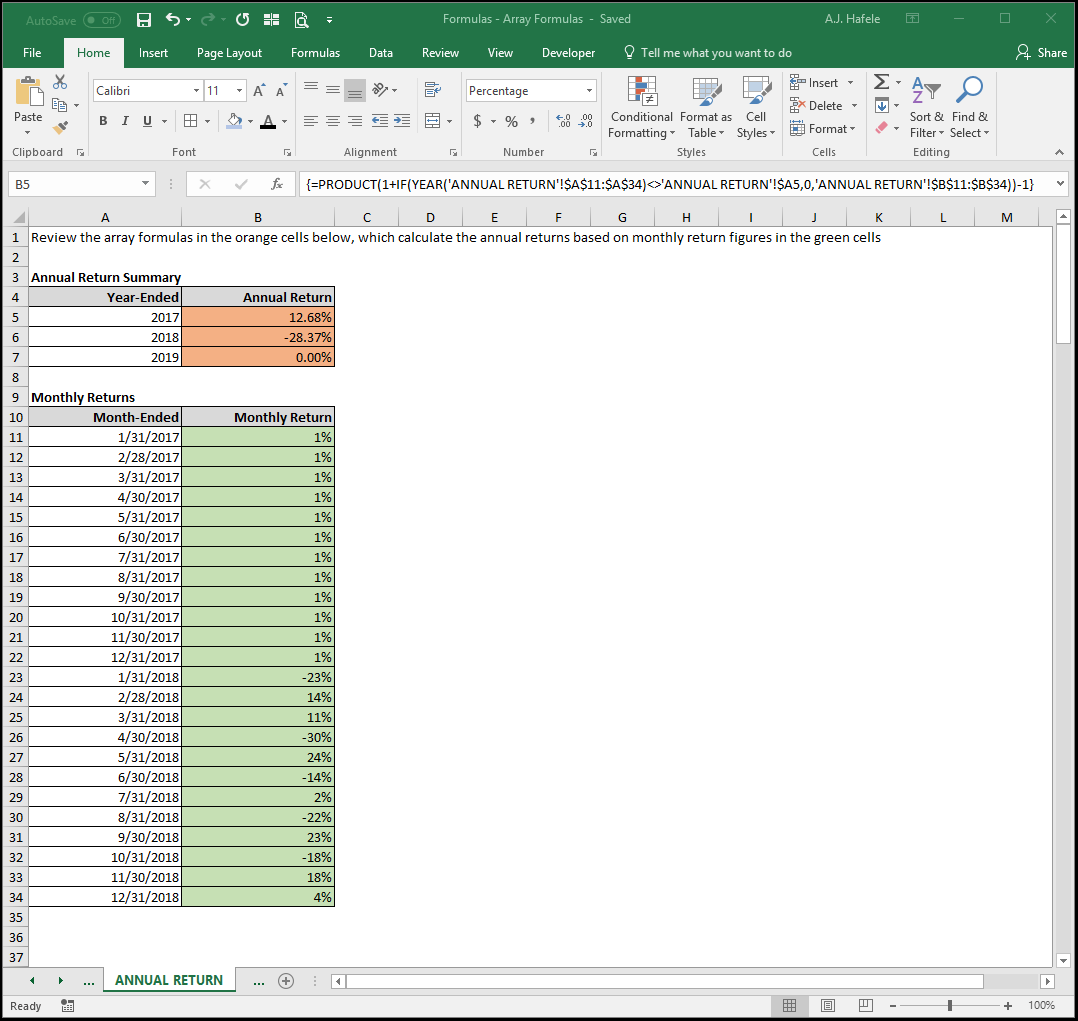Switch to the Insert tab

pyautogui.click(x=153, y=53)
